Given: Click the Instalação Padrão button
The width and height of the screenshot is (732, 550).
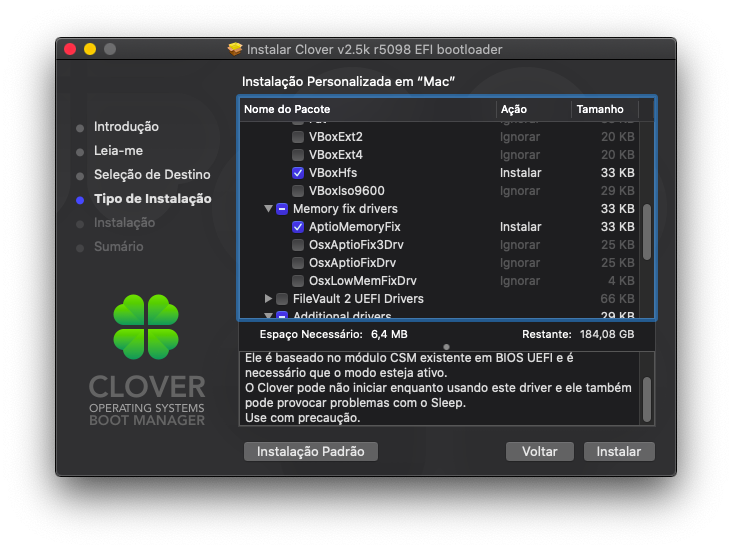Looking at the screenshot, I should pyautogui.click(x=311, y=451).
